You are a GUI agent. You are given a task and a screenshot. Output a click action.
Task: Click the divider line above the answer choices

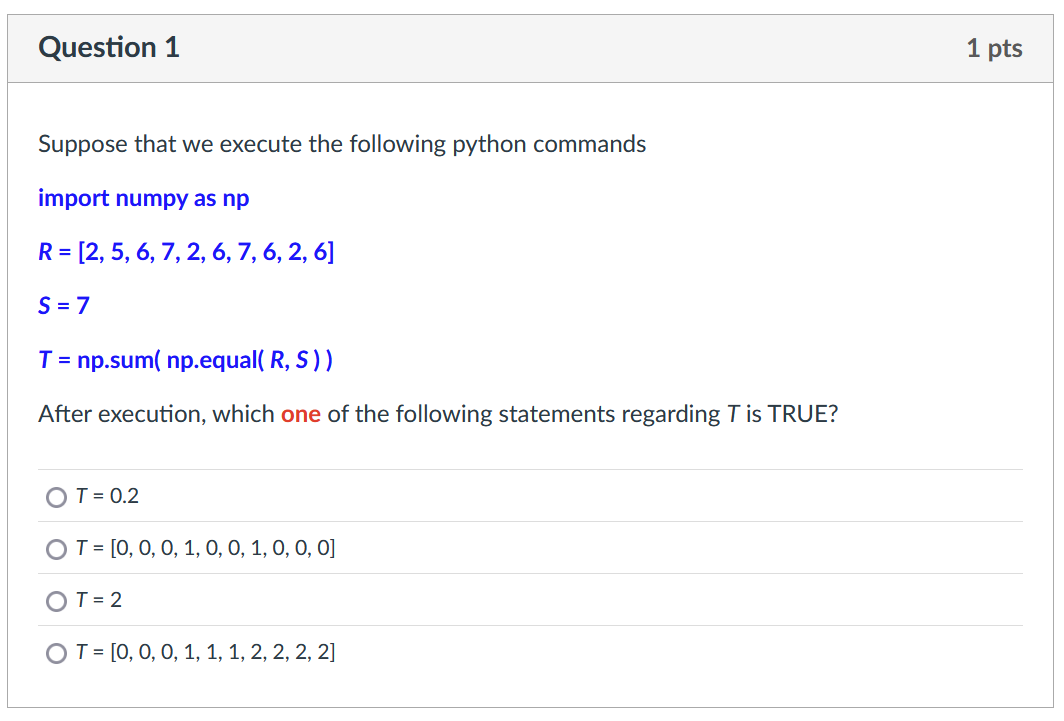530,470
